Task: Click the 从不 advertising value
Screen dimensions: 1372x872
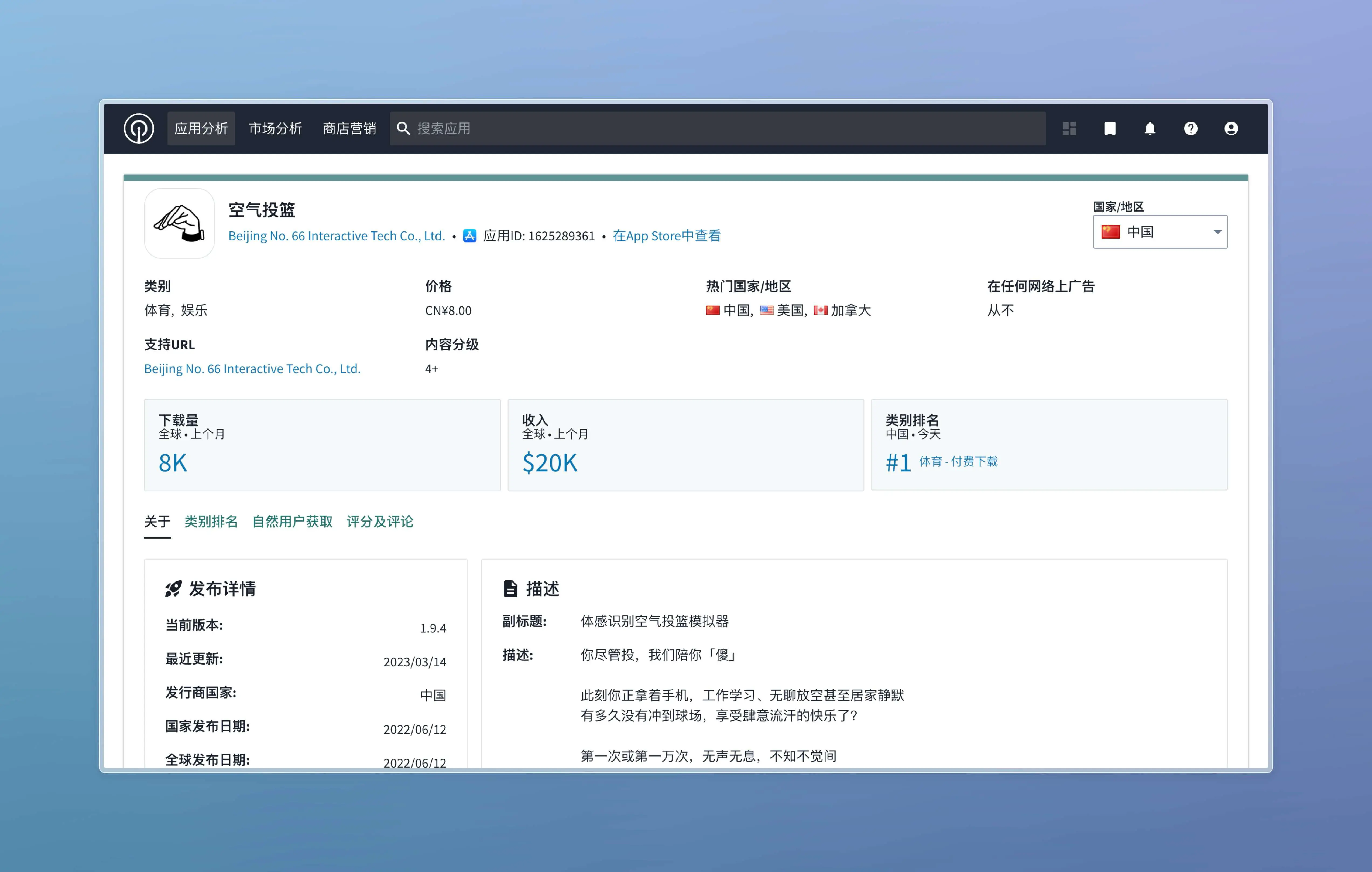Action: point(1000,311)
